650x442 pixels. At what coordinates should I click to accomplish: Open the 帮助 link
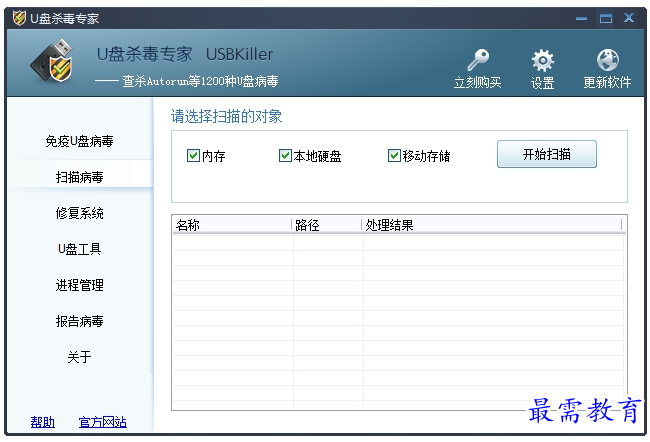pyautogui.click(x=43, y=422)
